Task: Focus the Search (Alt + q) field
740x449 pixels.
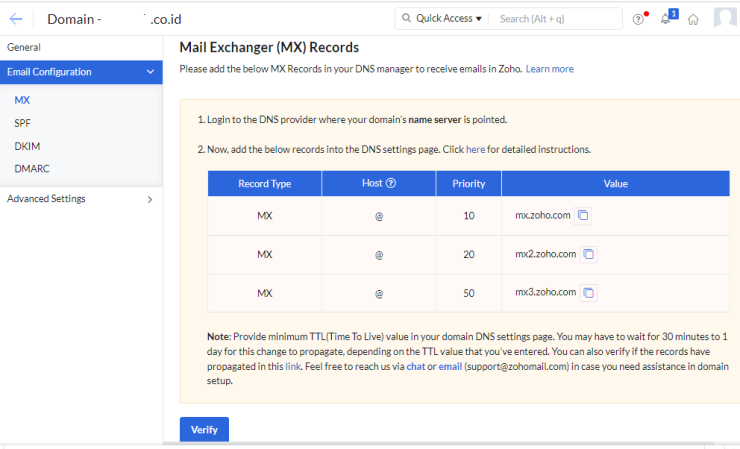Action: point(555,19)
